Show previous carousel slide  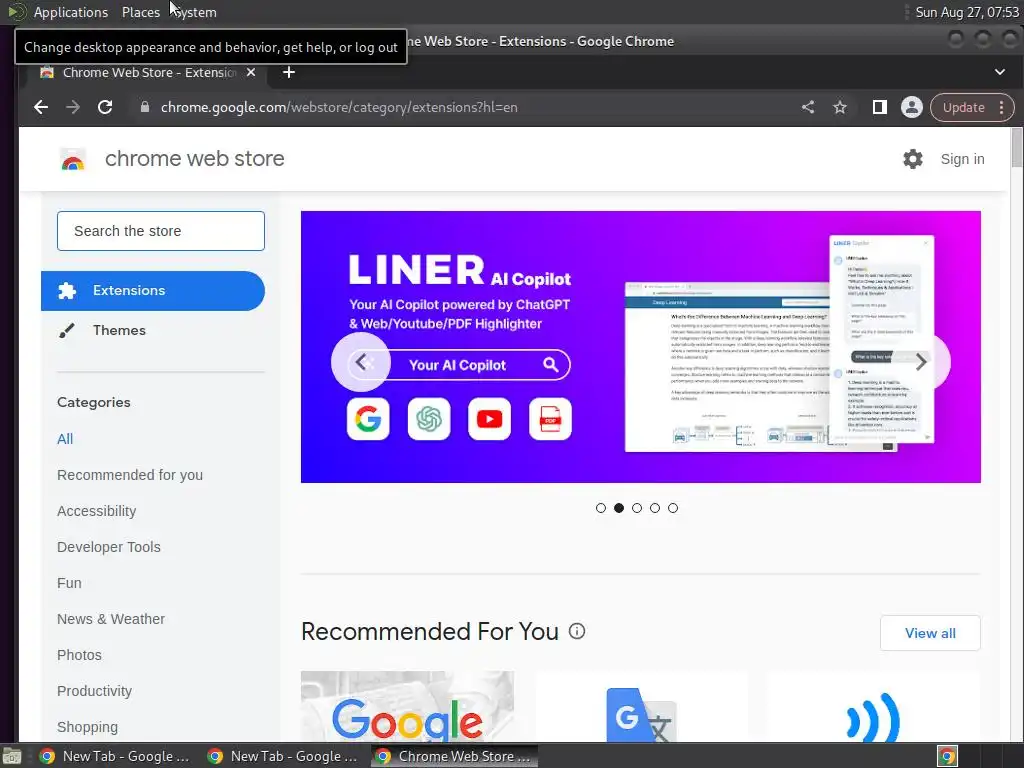(x=360, y=362)
